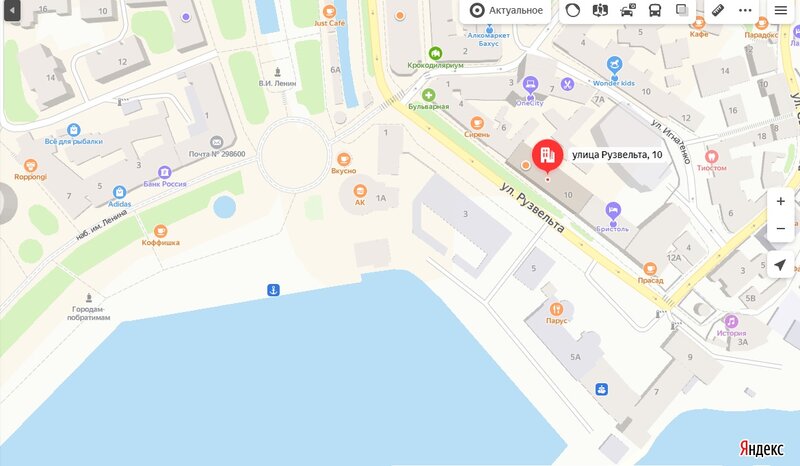Toggle the traffic layer icon
This screenshot has width=800, height=466.
(573, 11)
